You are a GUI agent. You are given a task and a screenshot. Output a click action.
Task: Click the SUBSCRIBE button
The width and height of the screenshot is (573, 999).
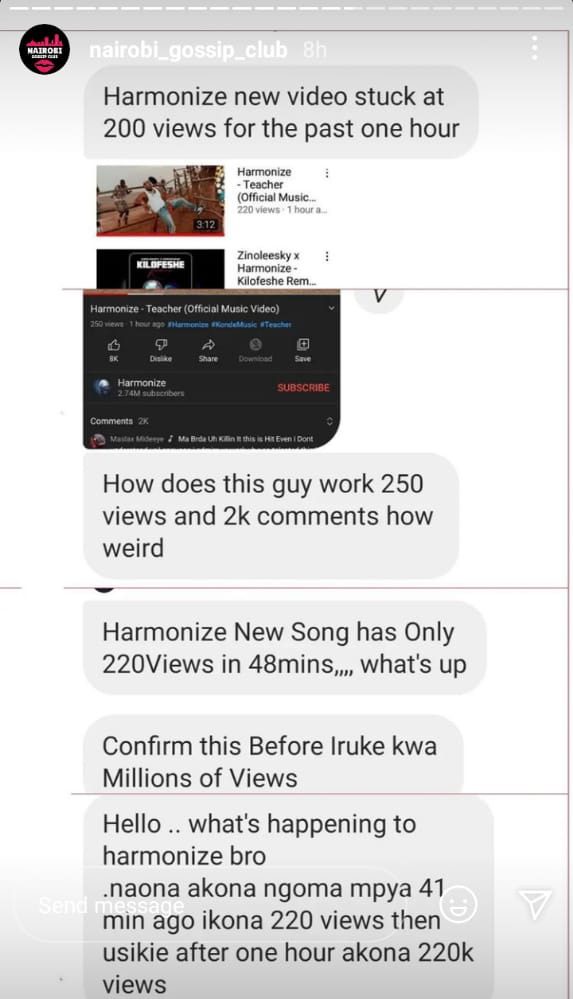coord(303,387)
